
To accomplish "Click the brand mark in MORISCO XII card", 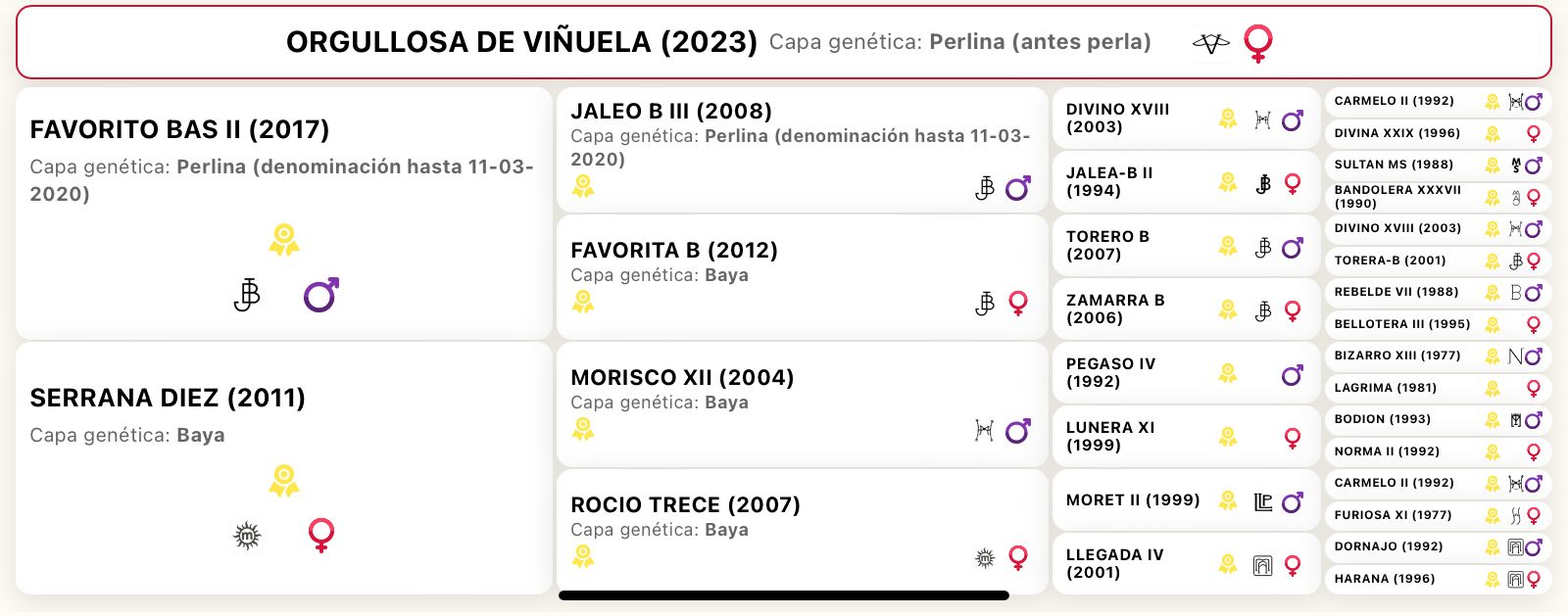I will [985, 430].
